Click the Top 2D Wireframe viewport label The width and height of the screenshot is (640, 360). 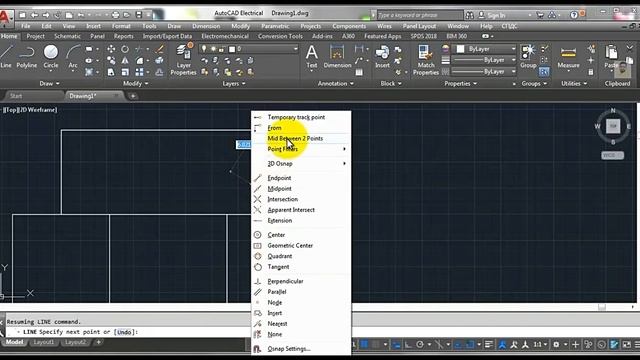pyautogui.click(x=30, y=110)
